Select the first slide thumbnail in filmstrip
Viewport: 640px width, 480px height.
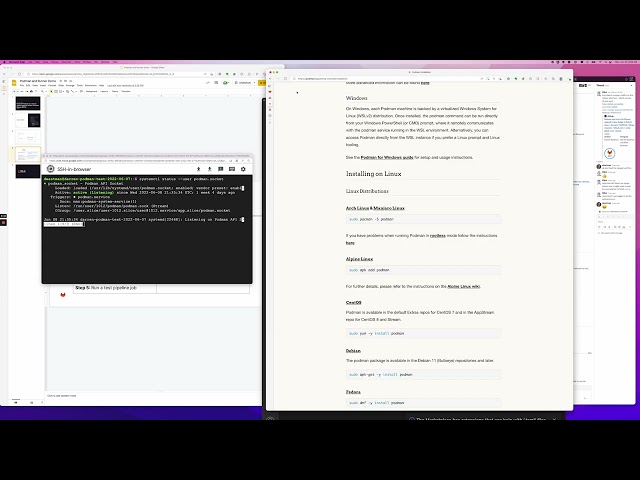[28, 103]
